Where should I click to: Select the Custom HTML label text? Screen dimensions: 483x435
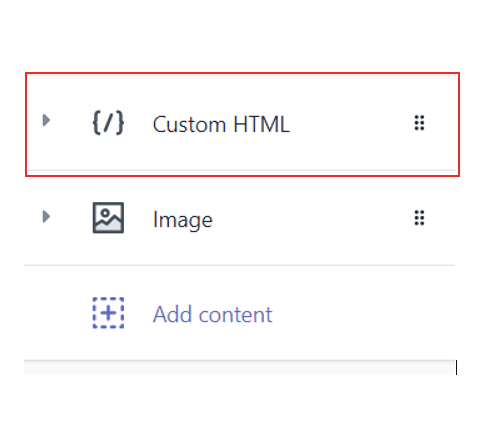point(221,124)
